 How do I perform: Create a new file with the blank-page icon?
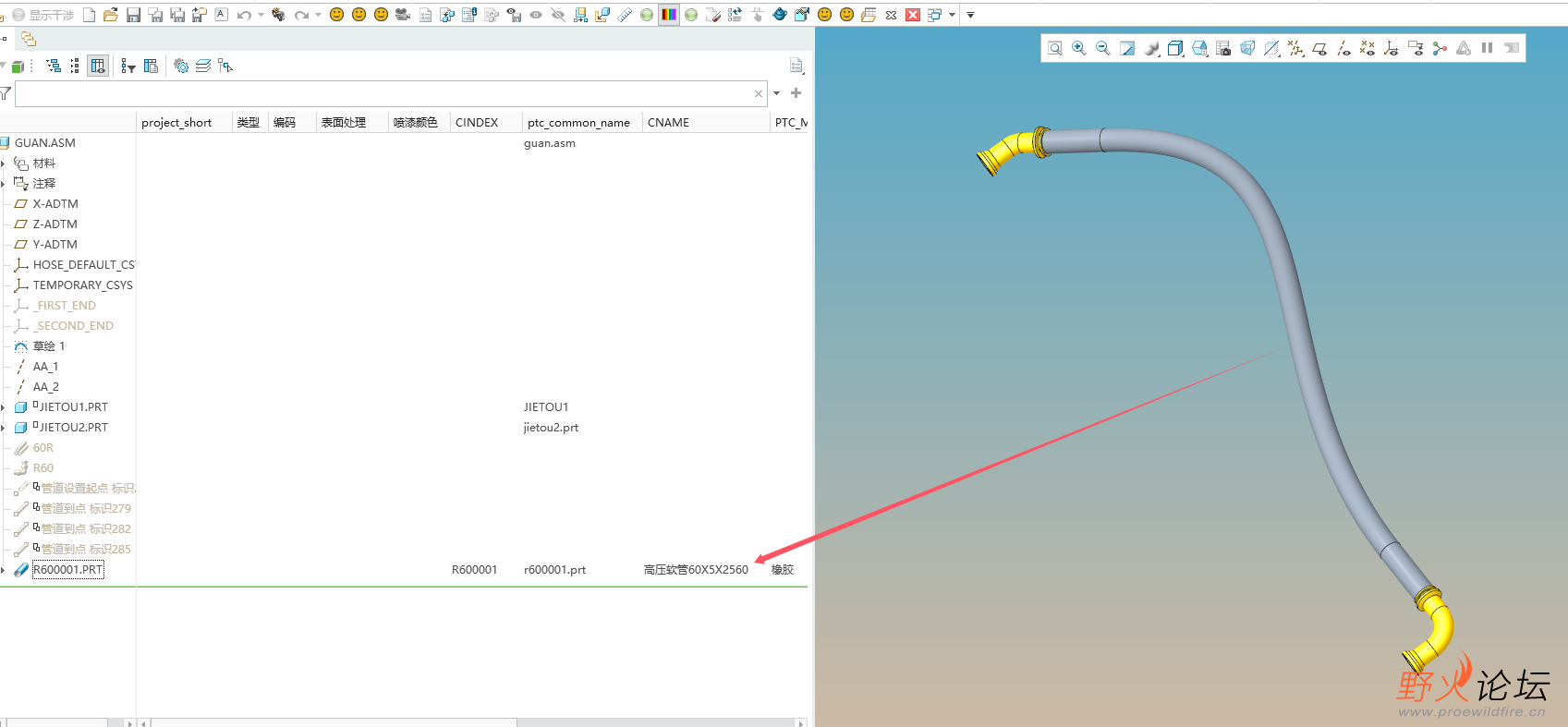(89, 15)
